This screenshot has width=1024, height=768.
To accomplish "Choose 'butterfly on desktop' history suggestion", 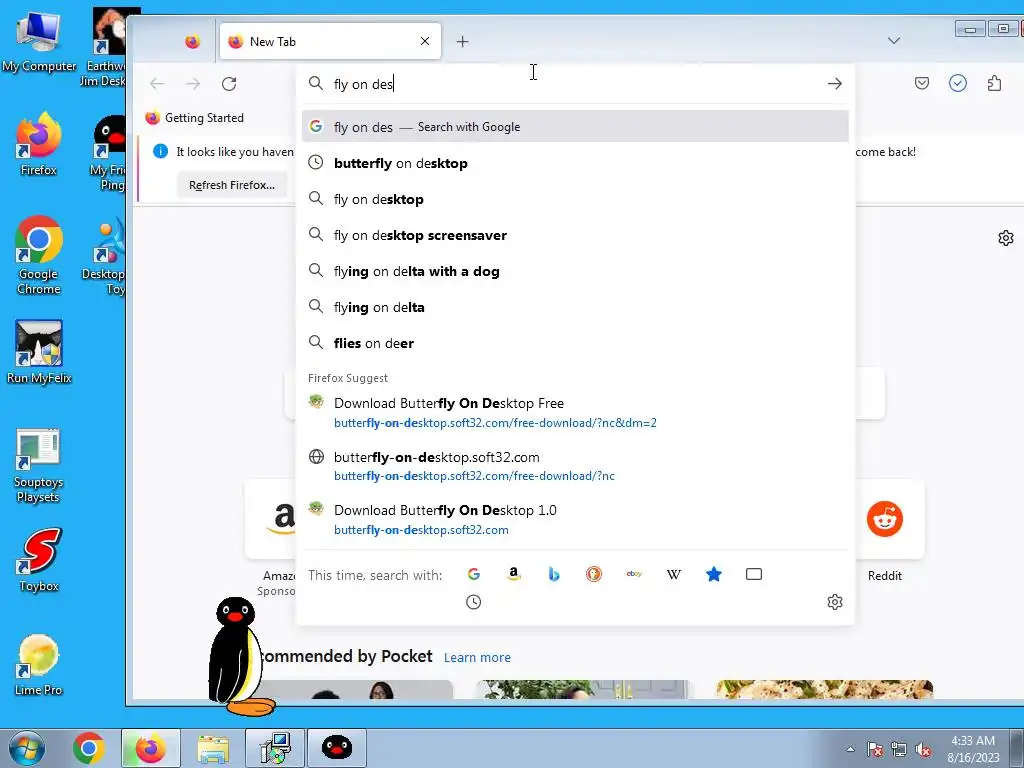I will pos(575,163).
